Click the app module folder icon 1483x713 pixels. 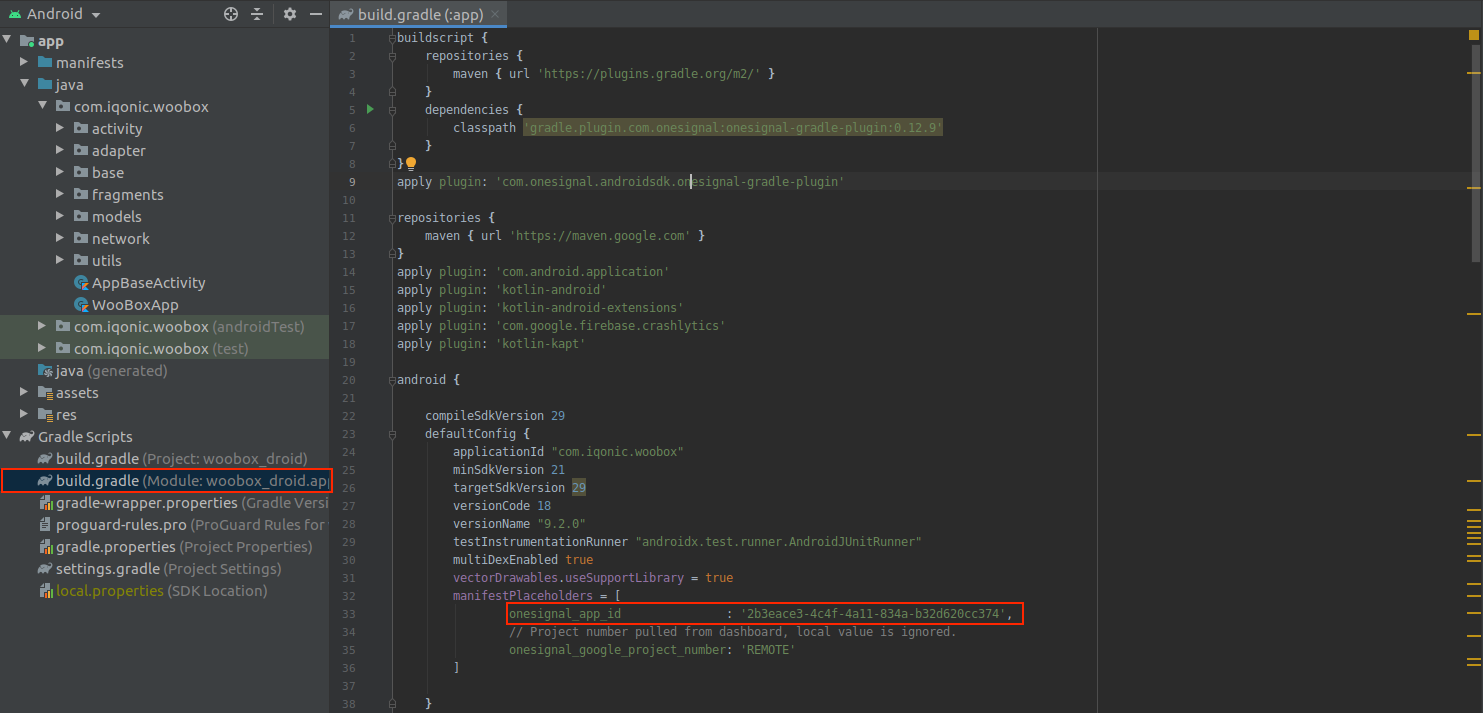click(26, 41)
